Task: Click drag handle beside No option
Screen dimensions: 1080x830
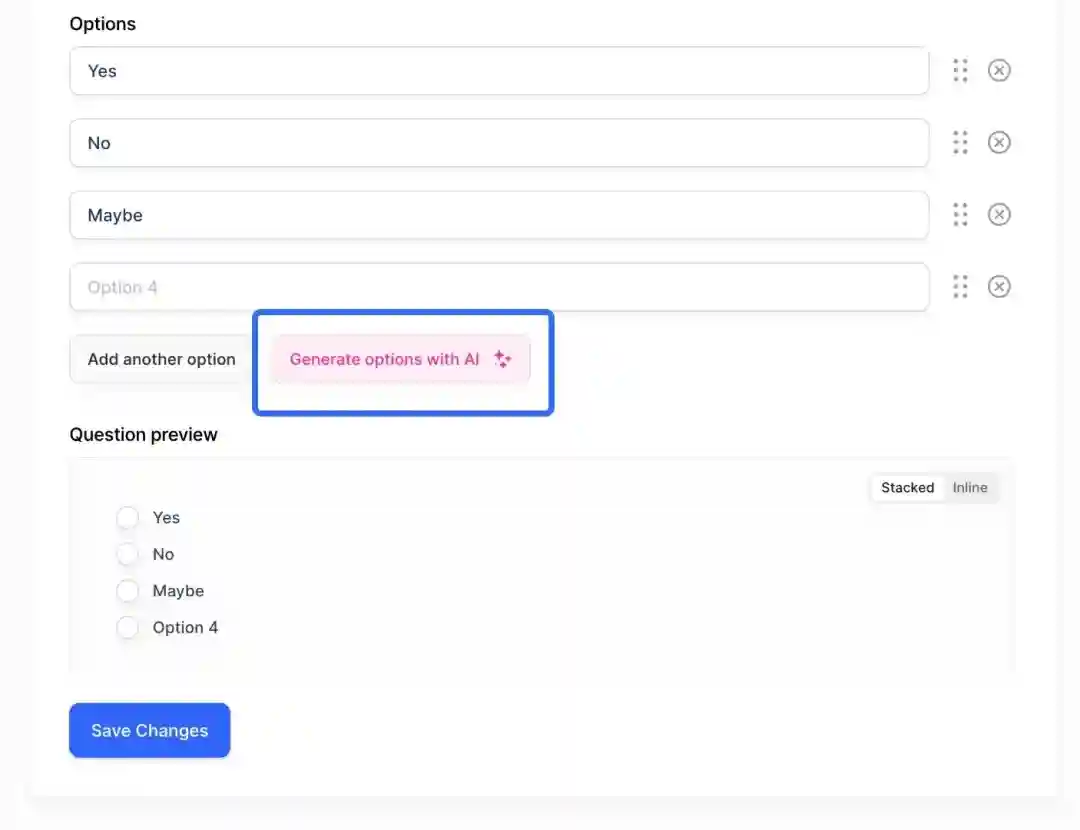Action: click(x=960, y=143)
